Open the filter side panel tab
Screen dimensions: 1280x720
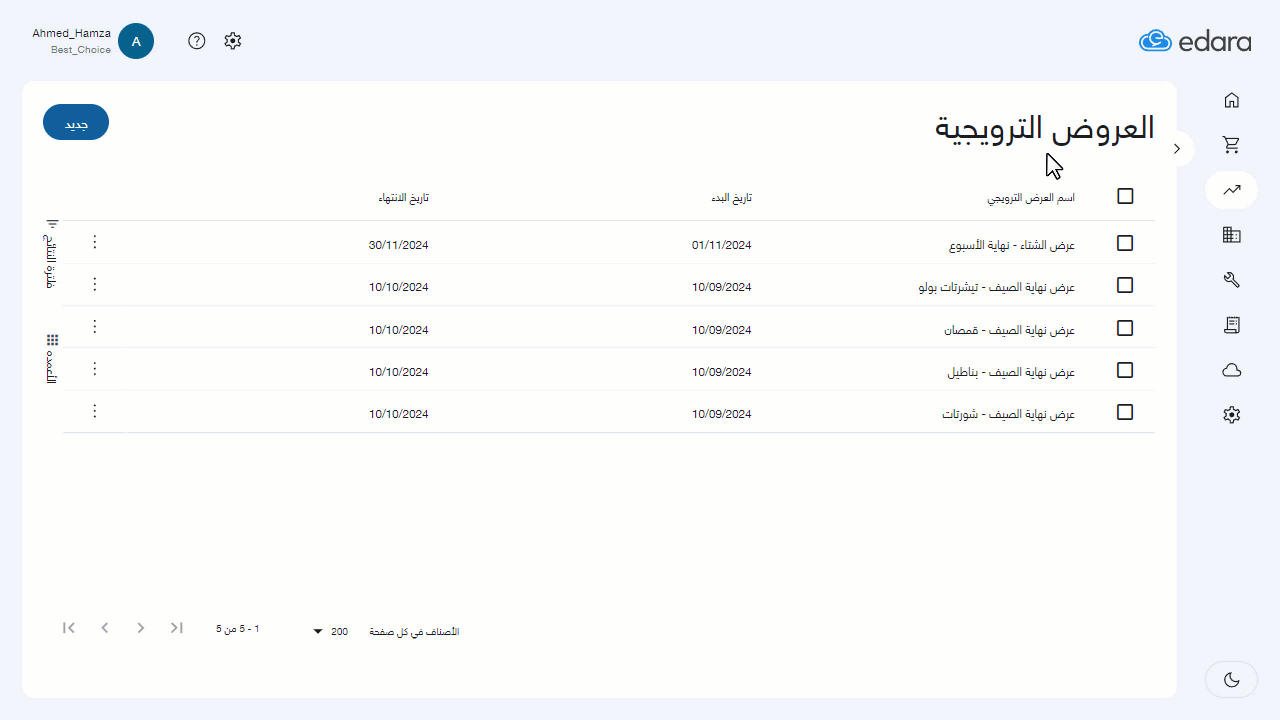pos(52,254)
